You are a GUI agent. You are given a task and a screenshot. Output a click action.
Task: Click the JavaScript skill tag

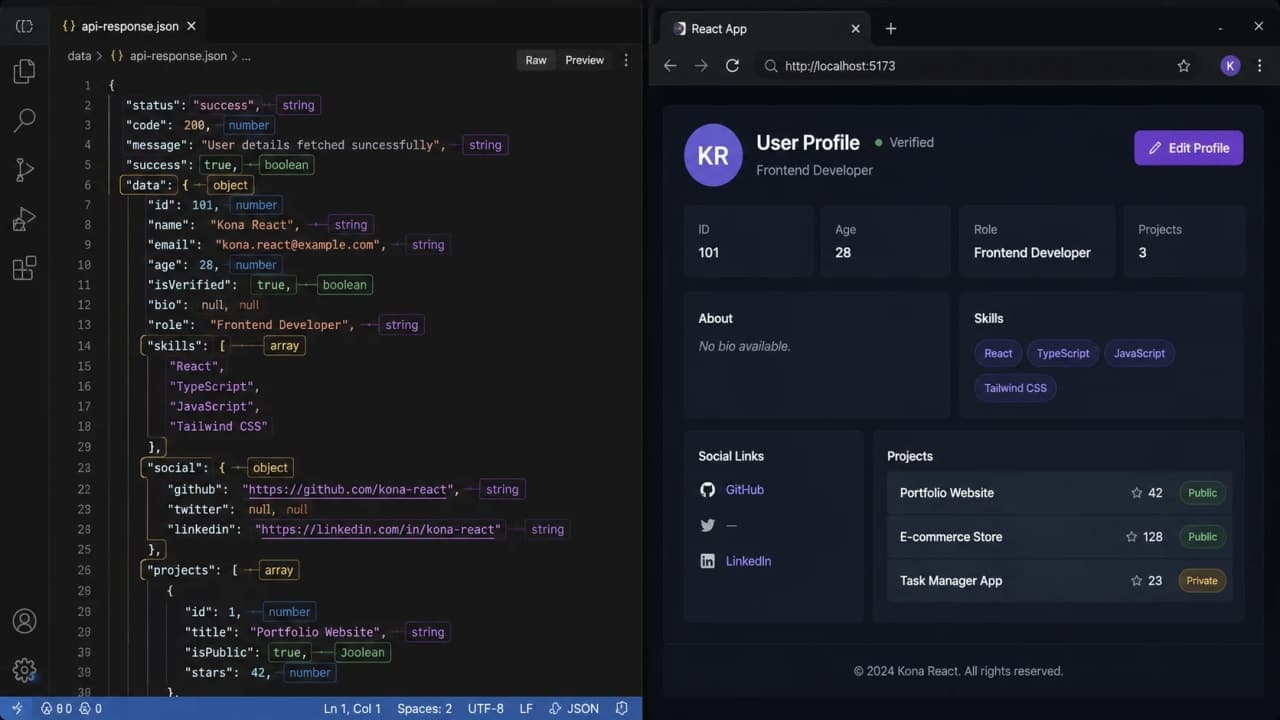coord(1139,353)
